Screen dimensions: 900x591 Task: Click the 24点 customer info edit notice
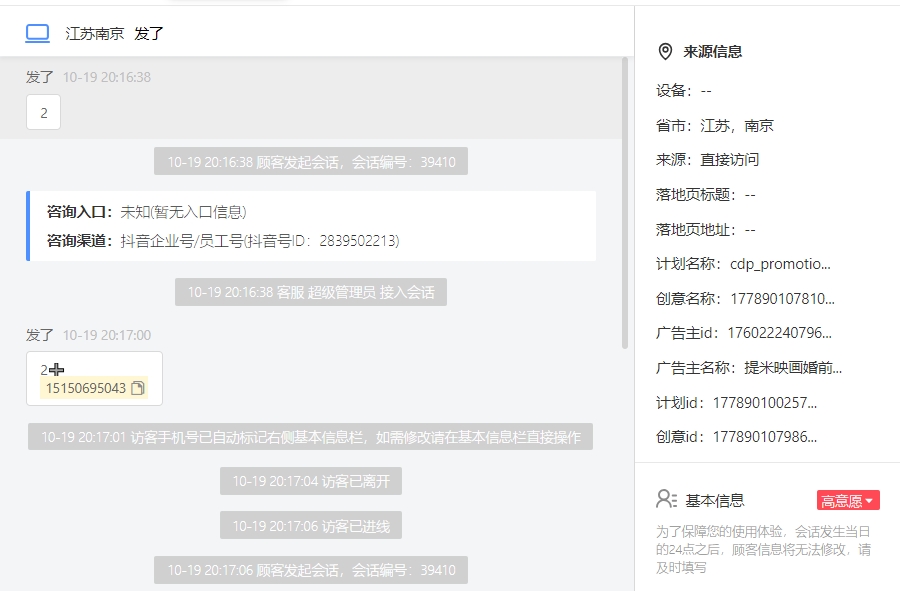[x=763, y=549]
